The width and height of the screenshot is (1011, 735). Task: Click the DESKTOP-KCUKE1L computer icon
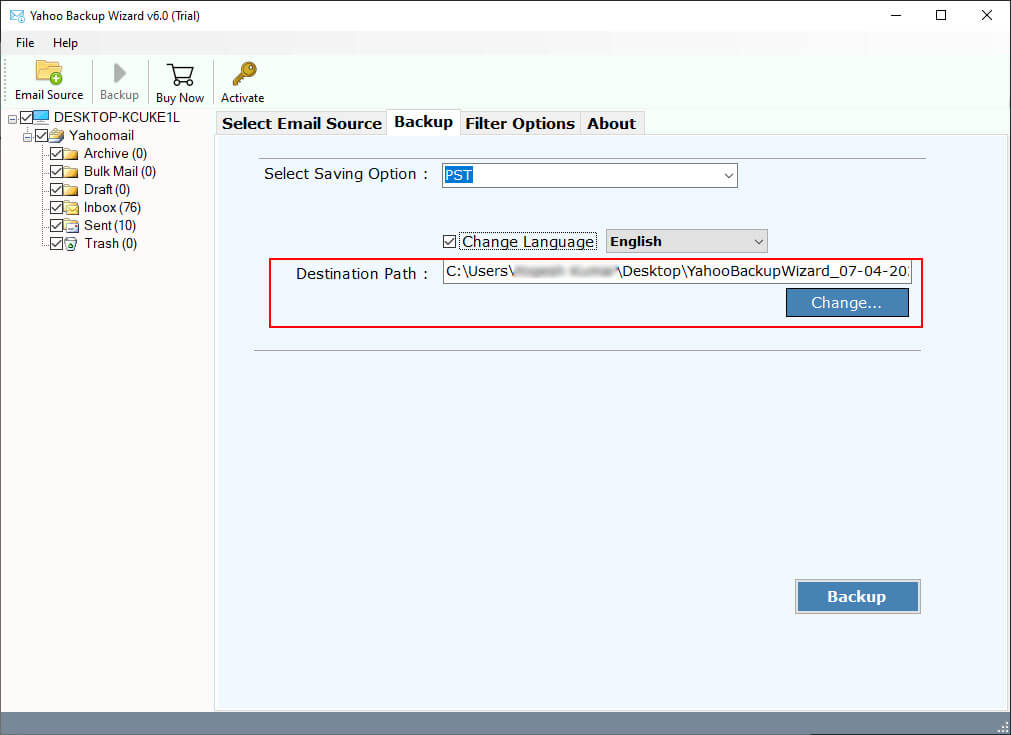[41, 117]
